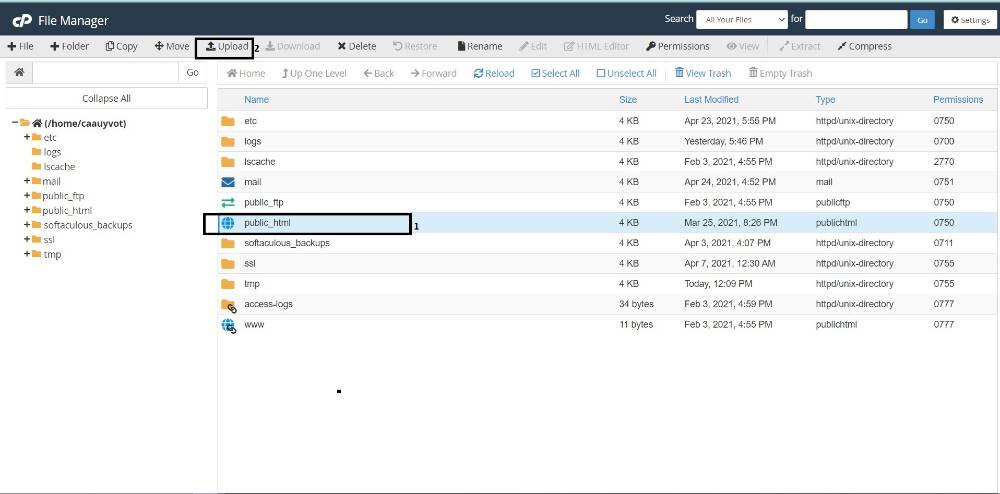Sort the list by Last Modified column

click(x=711, y=99)
